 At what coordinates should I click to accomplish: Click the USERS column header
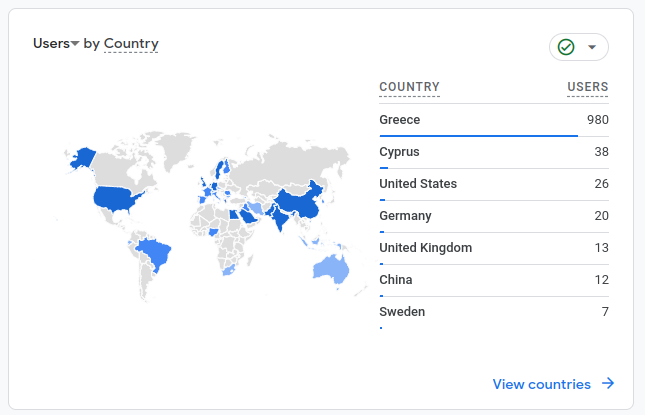[588, 87]
